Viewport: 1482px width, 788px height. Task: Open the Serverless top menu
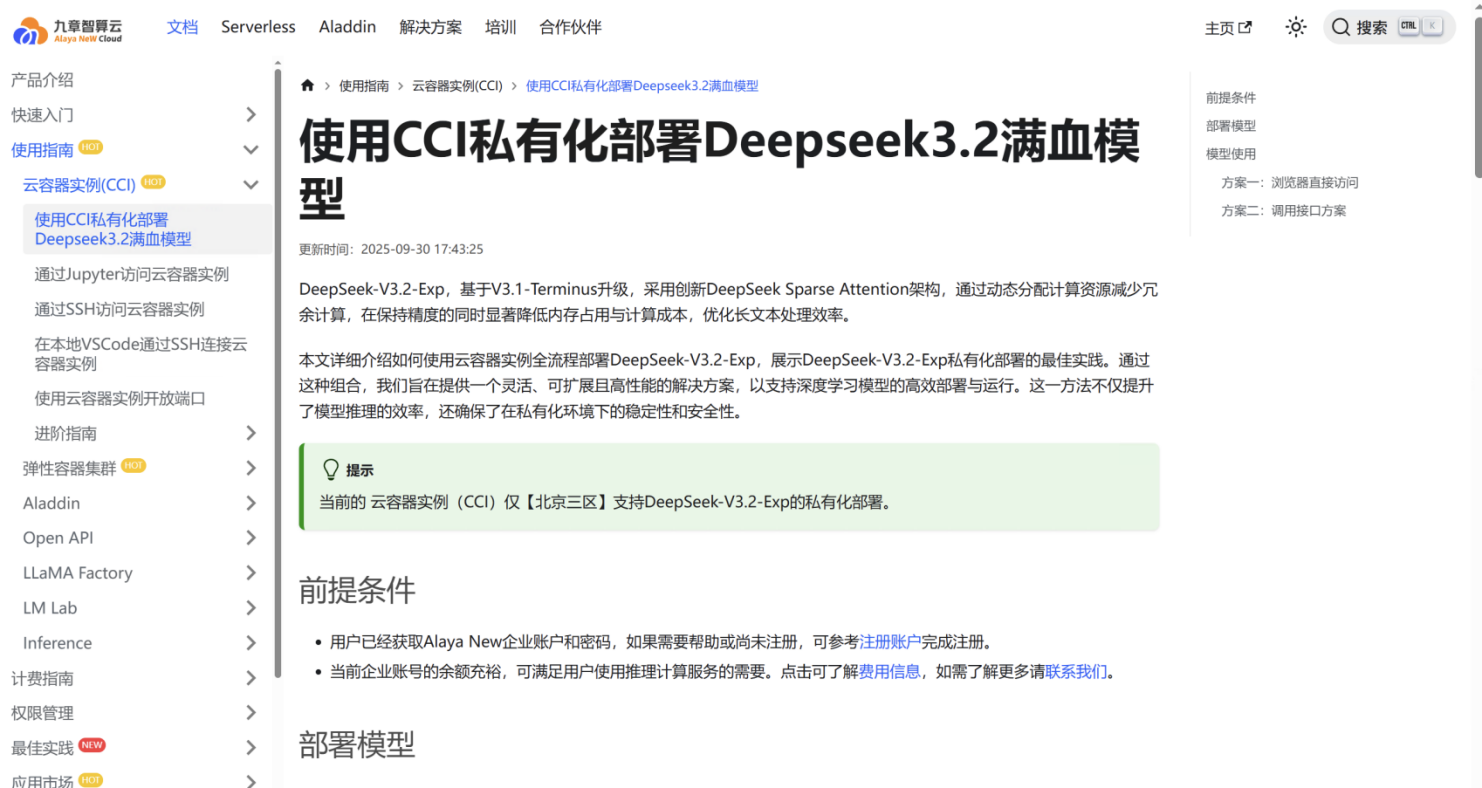click(258, 27)
